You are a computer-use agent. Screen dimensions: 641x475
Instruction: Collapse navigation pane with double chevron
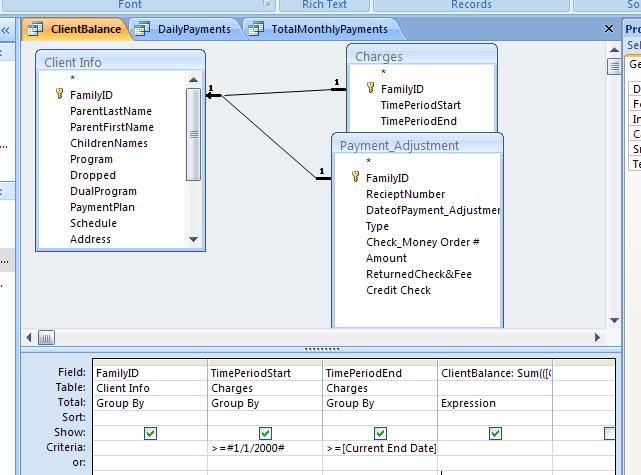click(x=5, y=30)
